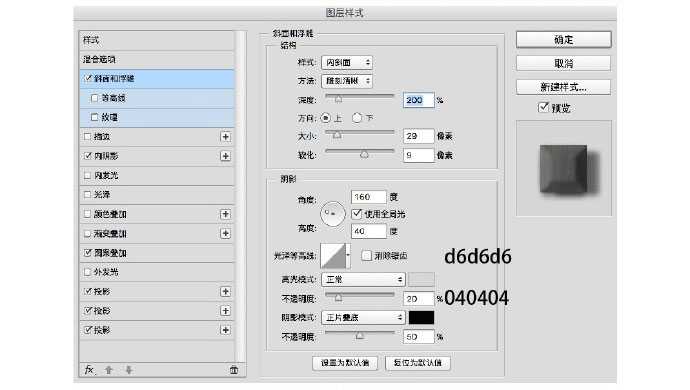Enable the 描边 checkbox

tap(88, 136)
